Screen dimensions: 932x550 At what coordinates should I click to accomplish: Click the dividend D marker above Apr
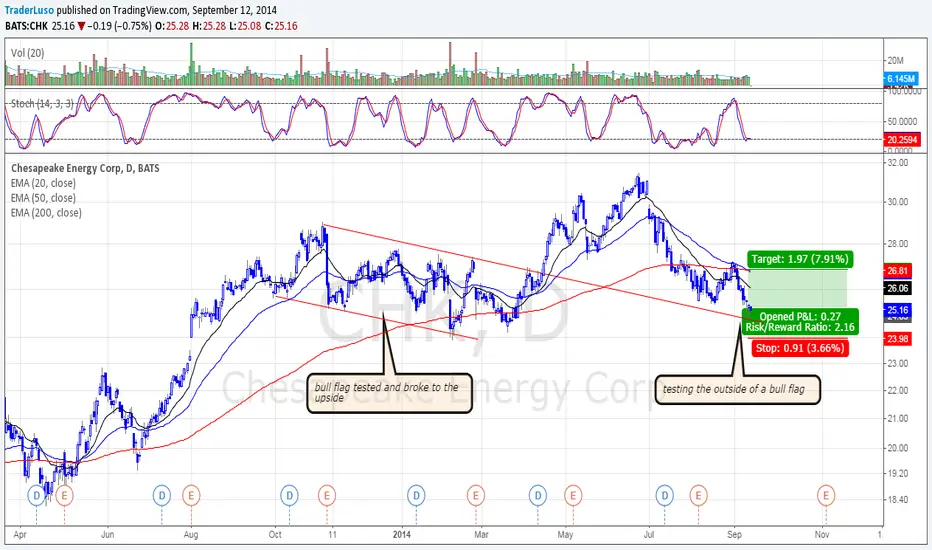(x=36, y=495)
